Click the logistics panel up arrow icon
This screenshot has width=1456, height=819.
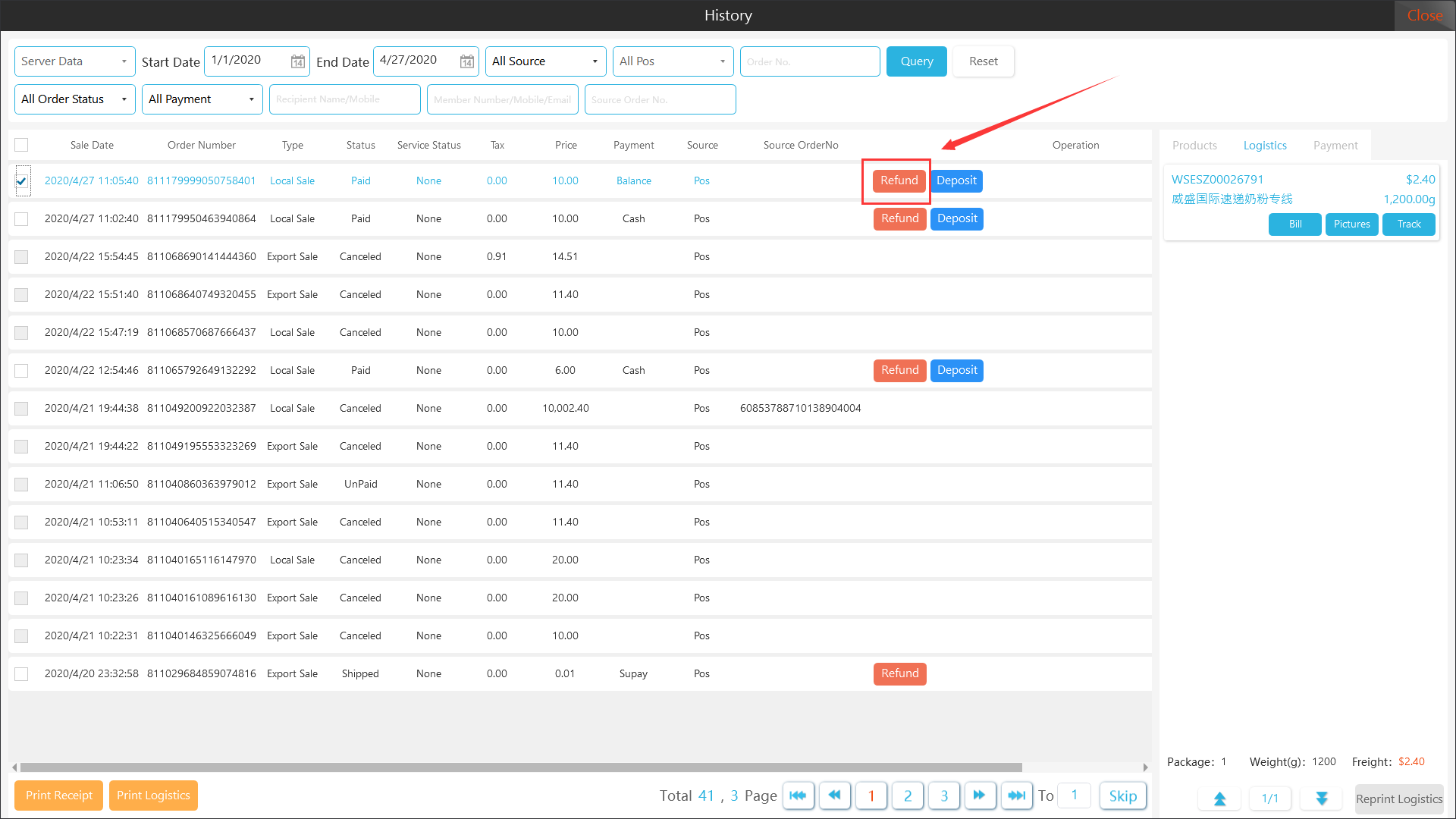tap(1219, 799)
